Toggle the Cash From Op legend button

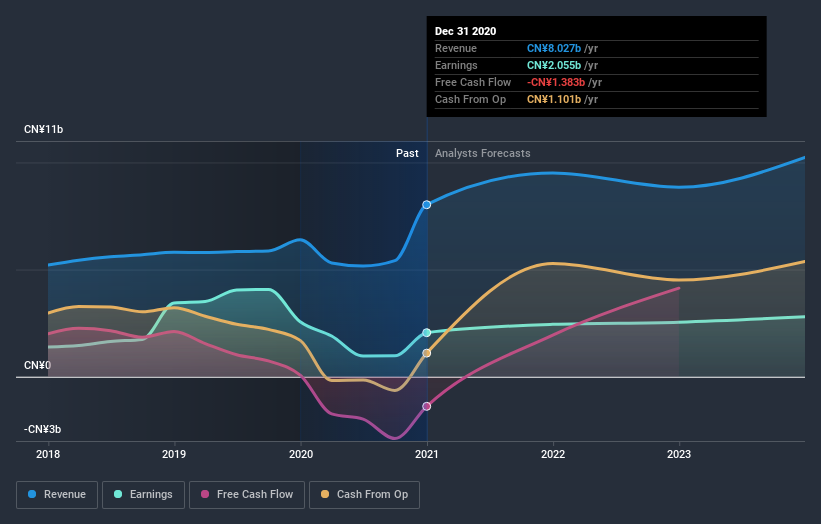[364, 495]
